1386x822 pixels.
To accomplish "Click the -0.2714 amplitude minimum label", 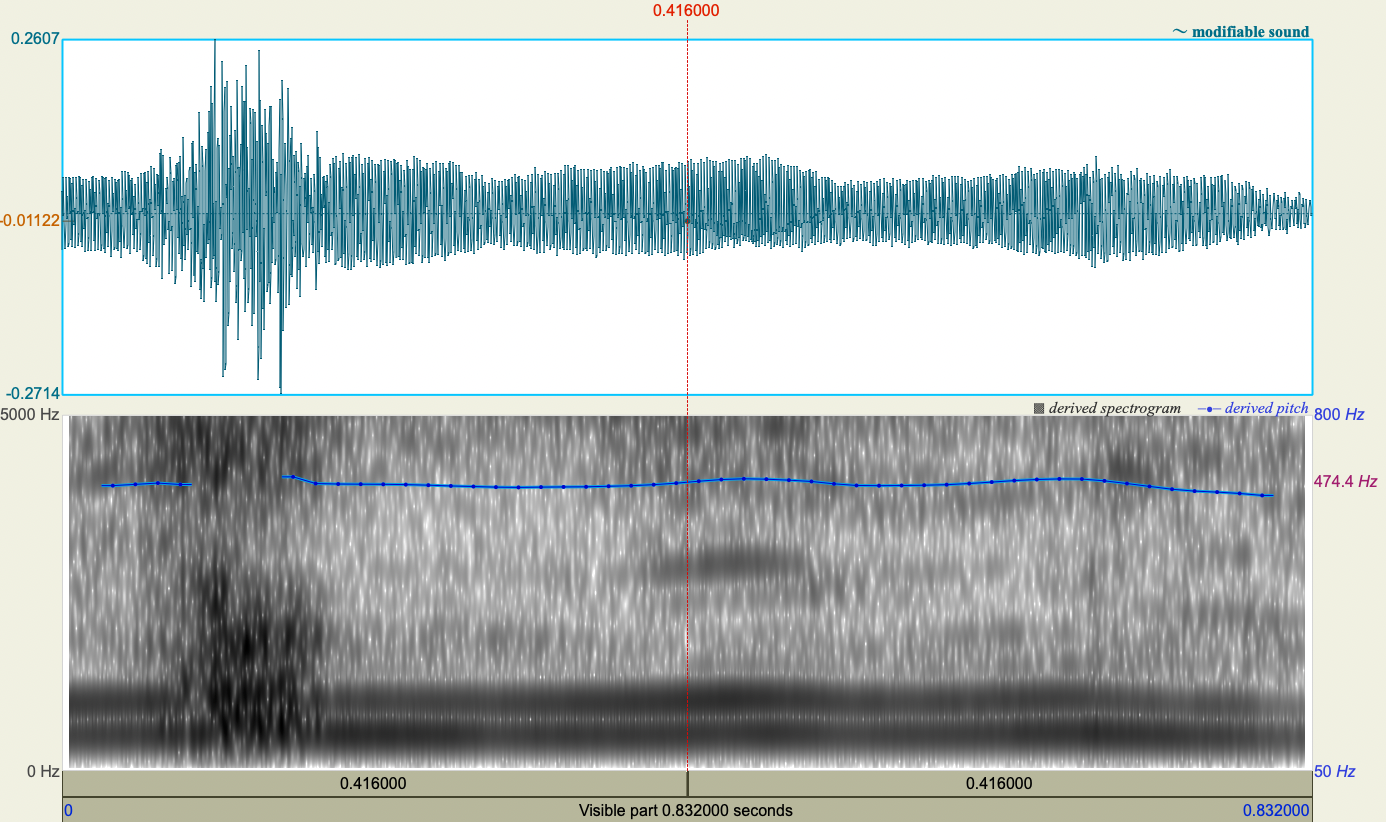I will click(x=33, y=392).
